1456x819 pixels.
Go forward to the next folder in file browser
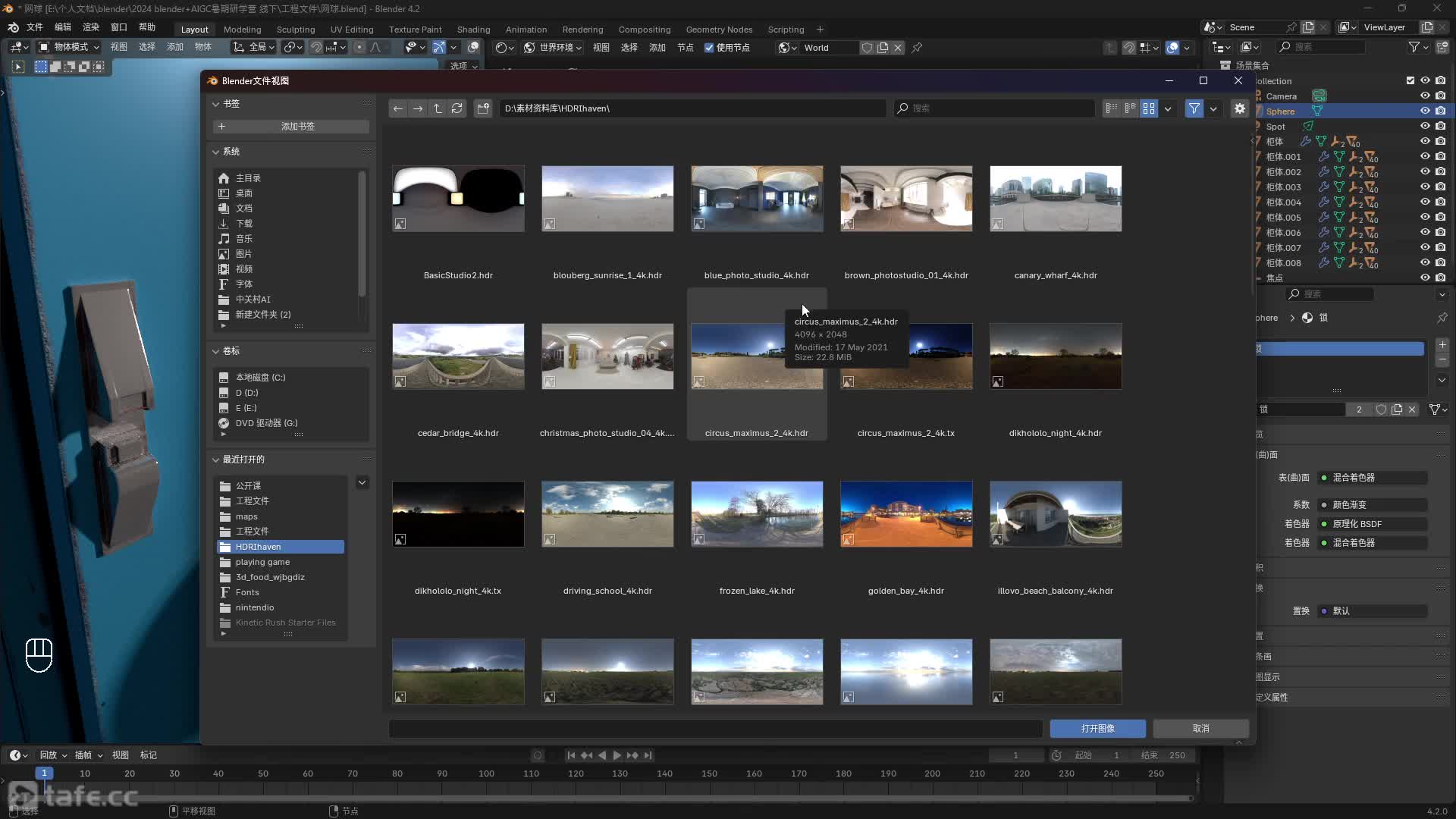click(418, 108)
